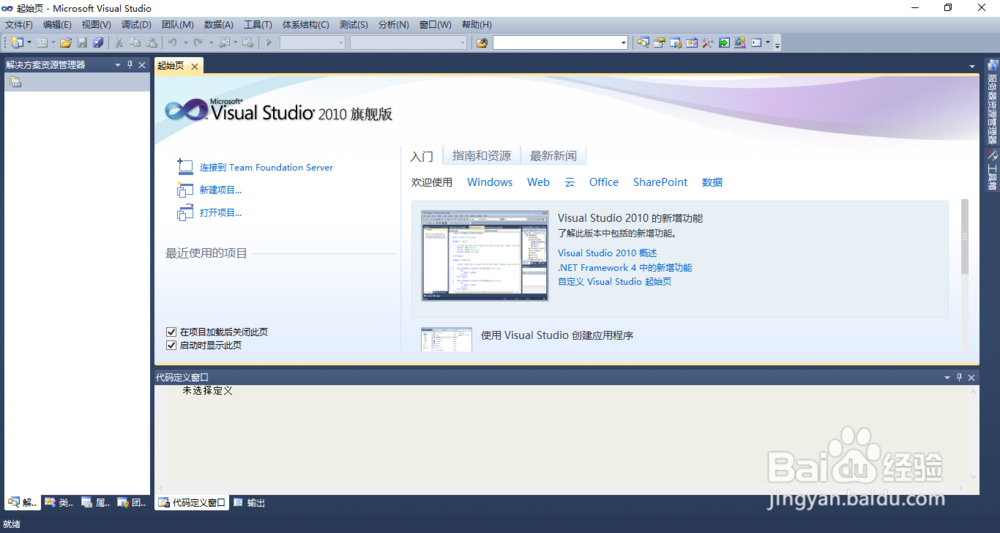Open Toolbox hammer and wrench toolbar icon

click(708, 43)
